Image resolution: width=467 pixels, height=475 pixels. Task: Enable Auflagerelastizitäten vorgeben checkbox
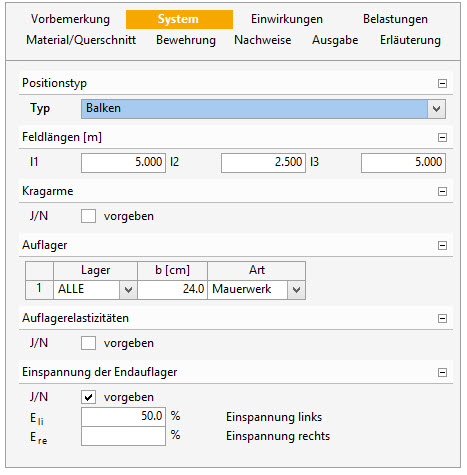88,343
